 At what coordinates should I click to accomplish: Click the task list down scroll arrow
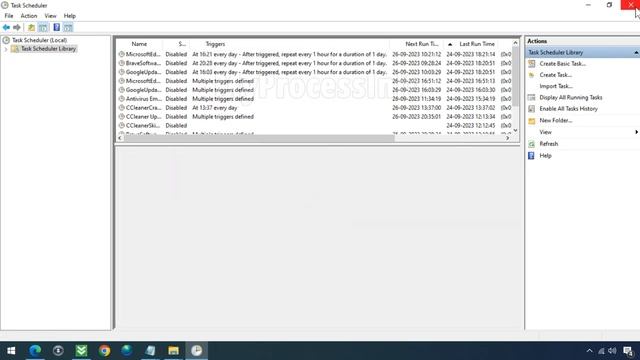515,130
